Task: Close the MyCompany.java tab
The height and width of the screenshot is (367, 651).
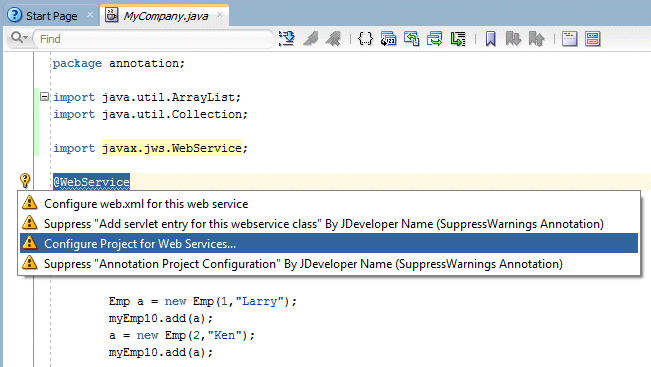Action: pyautogui.click(x=220, y=15)
